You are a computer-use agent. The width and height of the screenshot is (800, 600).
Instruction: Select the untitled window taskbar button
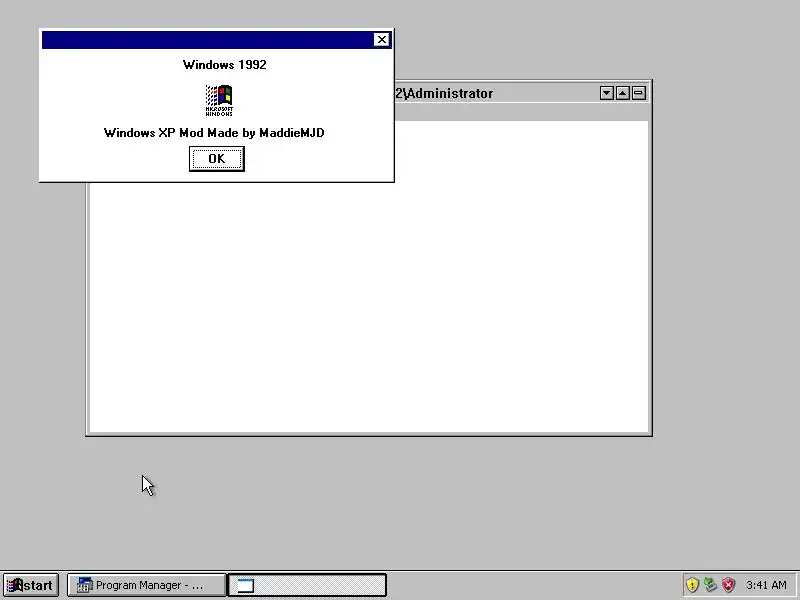click(307, 585)
